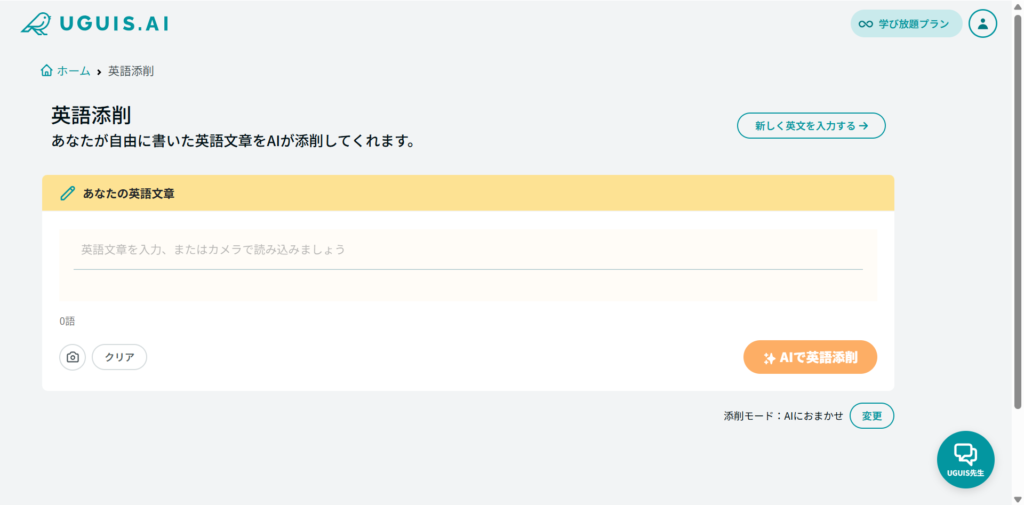
Task: Click the scrollbar up arrow
Action: click(1017, 6)
